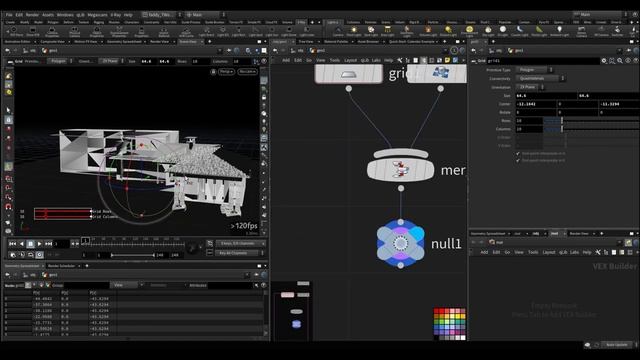The height and width of the screenshot is (360, 640).
Task: Switch to Render Scheduler tab
Action: [62, 266]
